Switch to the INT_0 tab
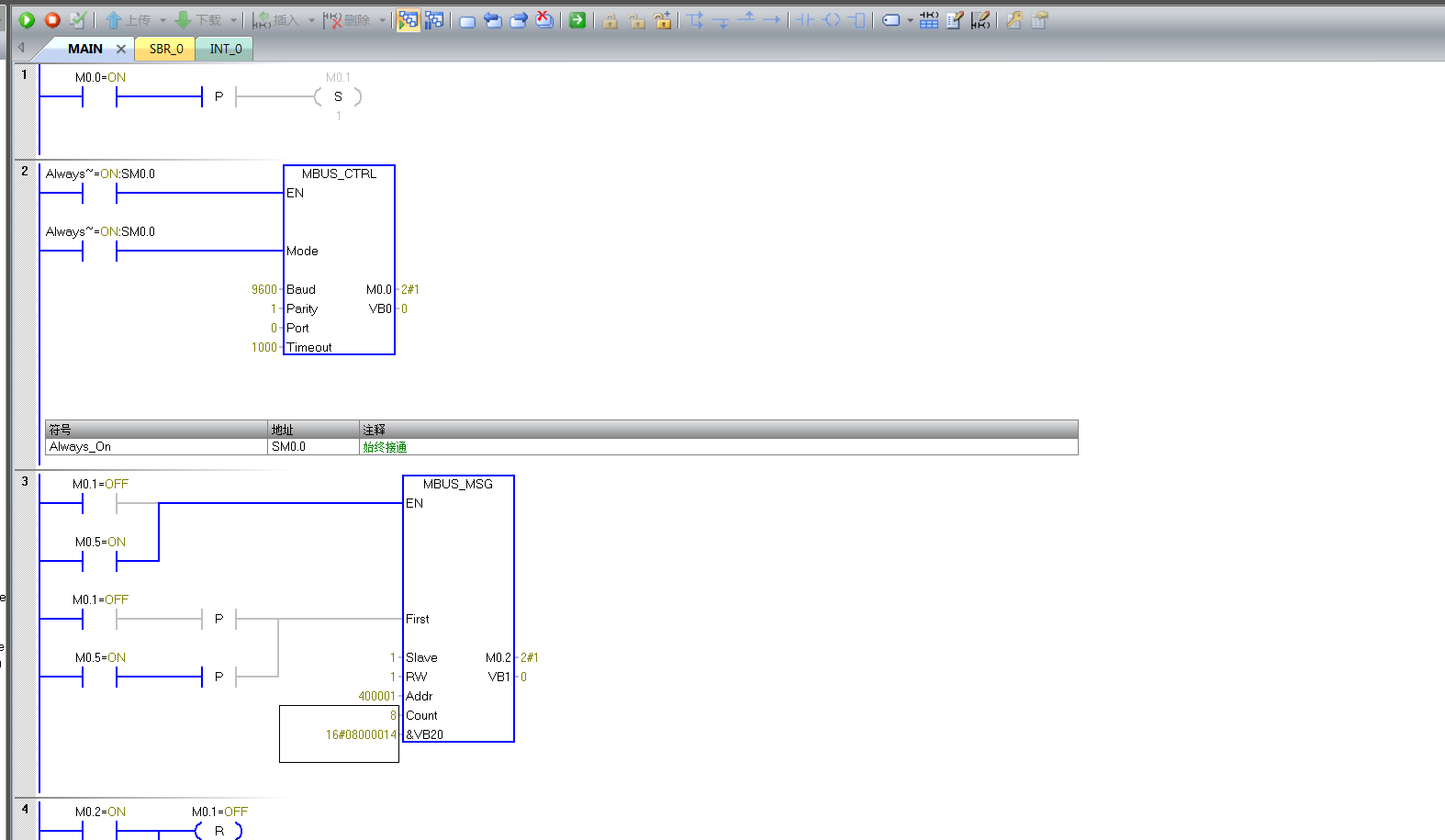This screenshot has width=1445, height=840. pyautogui.click(x=226, y=49)
